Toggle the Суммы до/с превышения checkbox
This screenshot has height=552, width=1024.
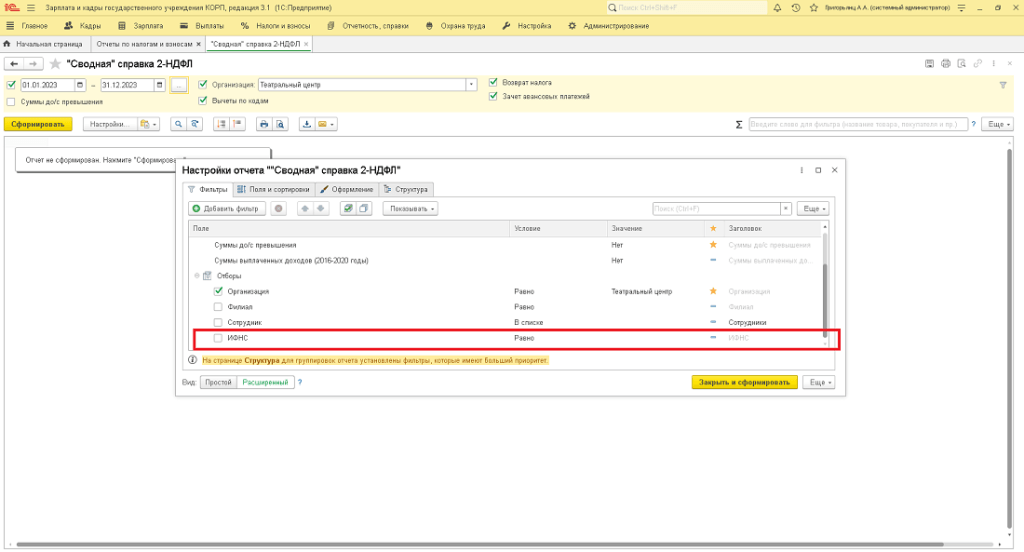click(11, 101)
